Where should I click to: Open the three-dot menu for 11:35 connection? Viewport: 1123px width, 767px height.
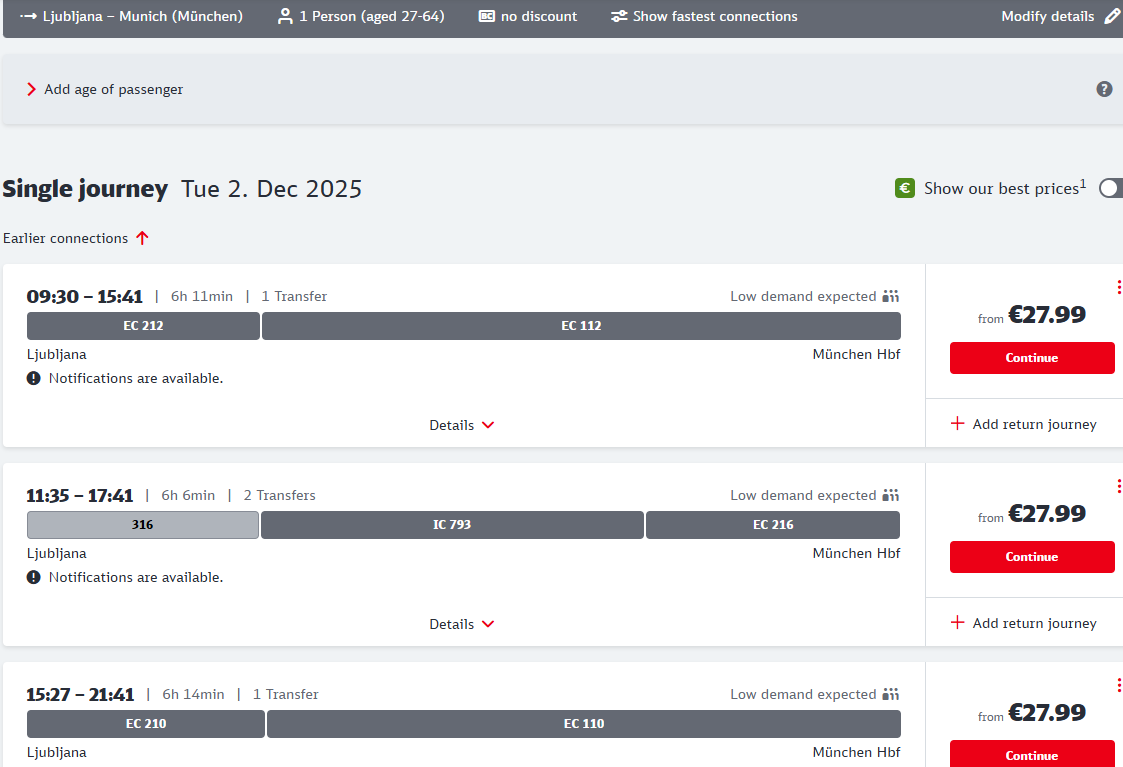point(1119,486)
